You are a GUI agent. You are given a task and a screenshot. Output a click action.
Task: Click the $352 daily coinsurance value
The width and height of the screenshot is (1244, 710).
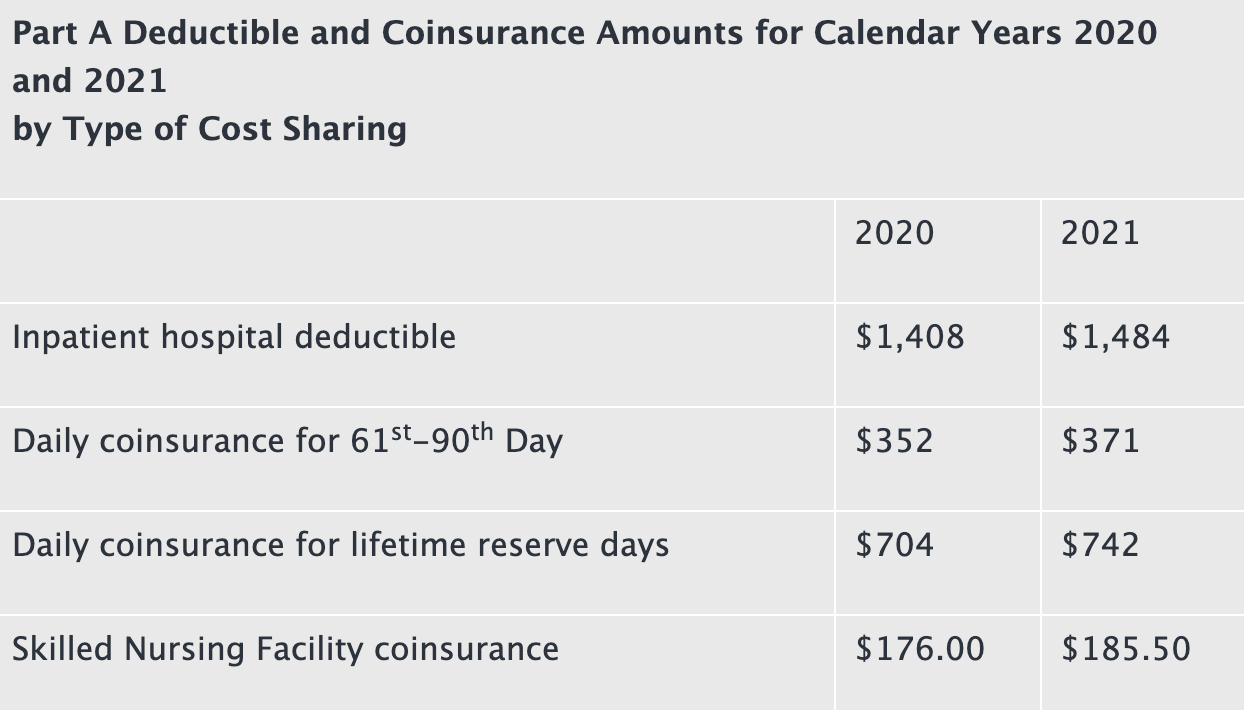[x=894, y=441]
